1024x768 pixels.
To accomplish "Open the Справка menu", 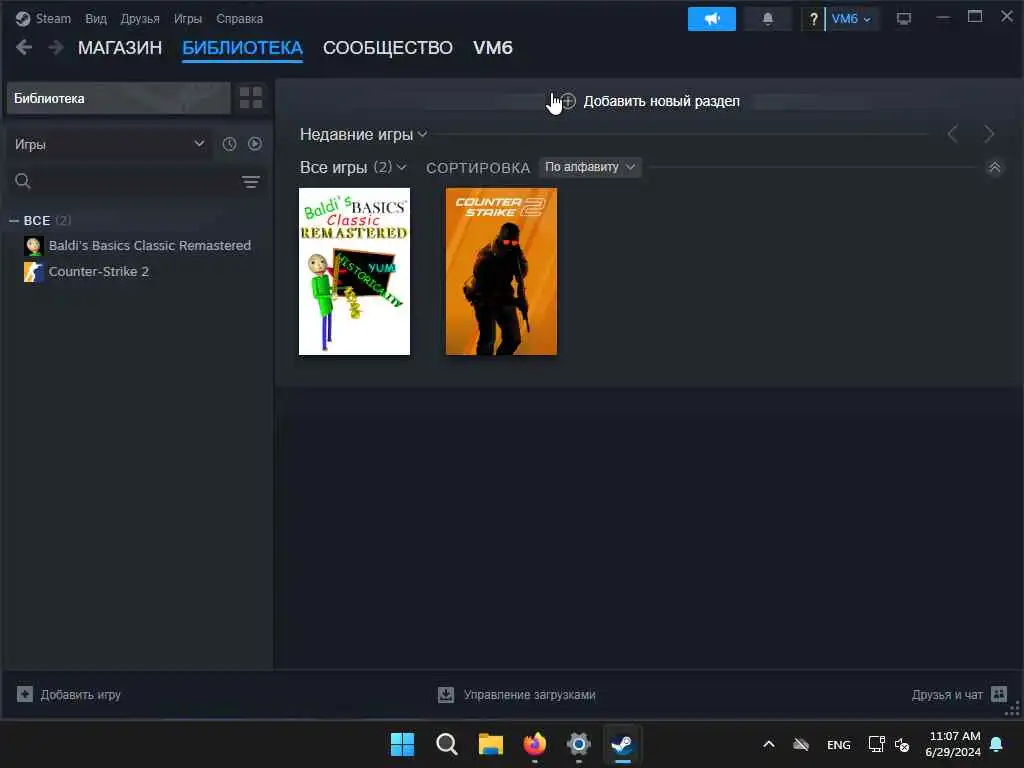I will click(239, 18).
